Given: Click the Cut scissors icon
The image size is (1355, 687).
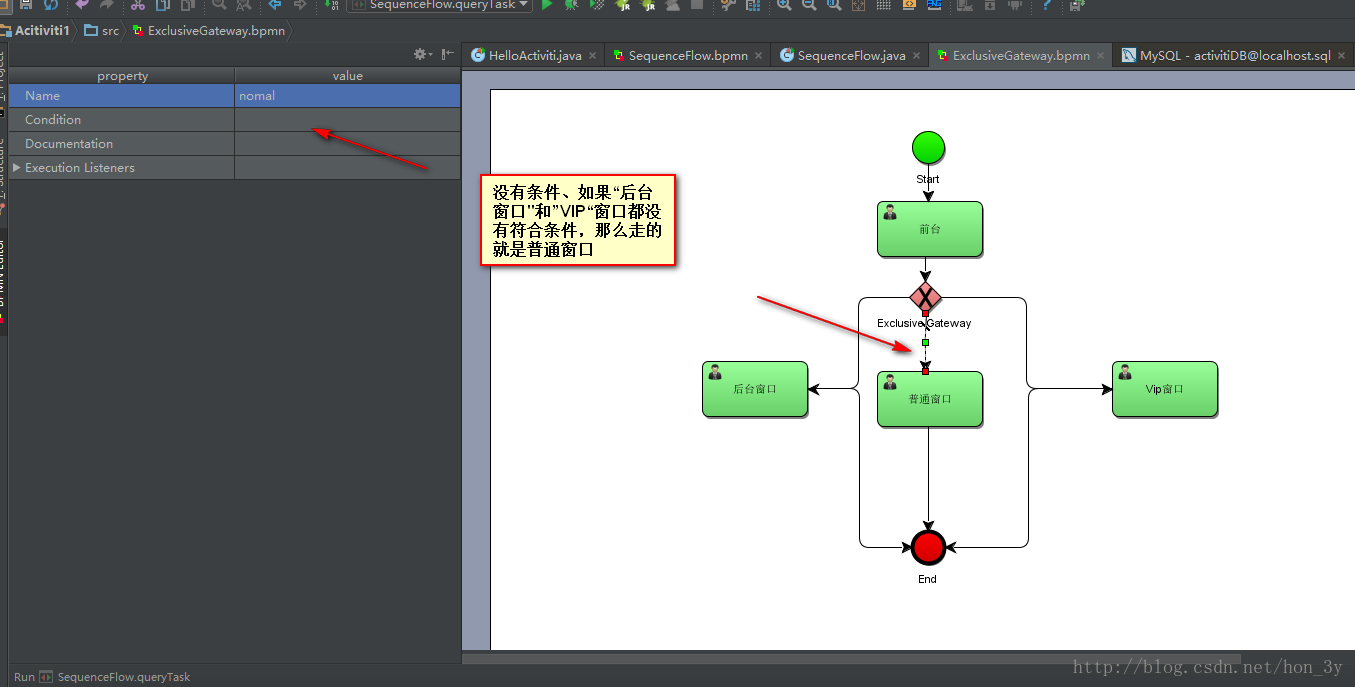Looking at the screenshot, I should click(x=138, y=4).
